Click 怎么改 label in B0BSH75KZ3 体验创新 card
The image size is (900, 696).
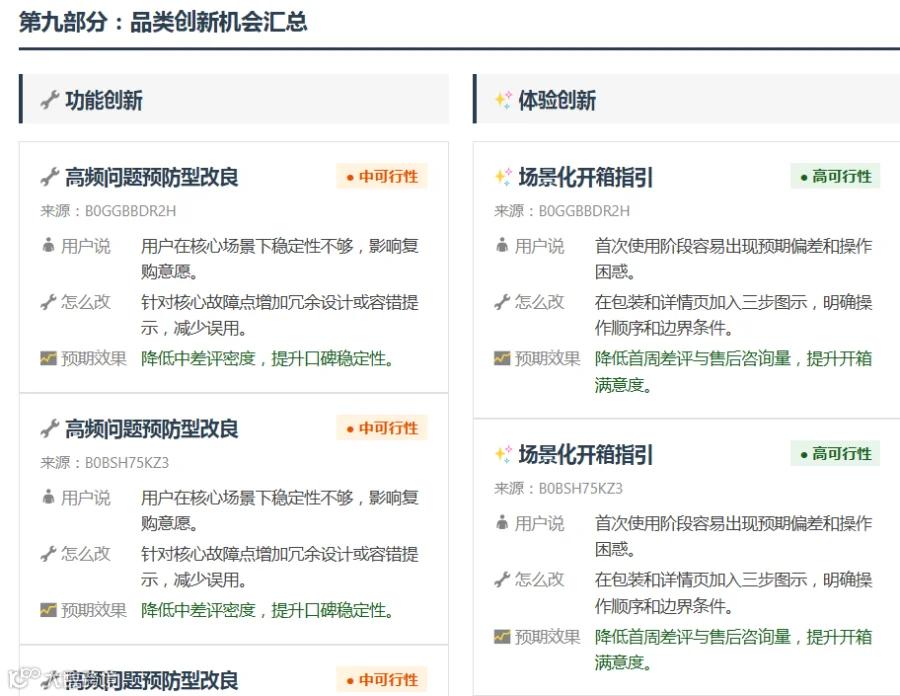[540, 580]
